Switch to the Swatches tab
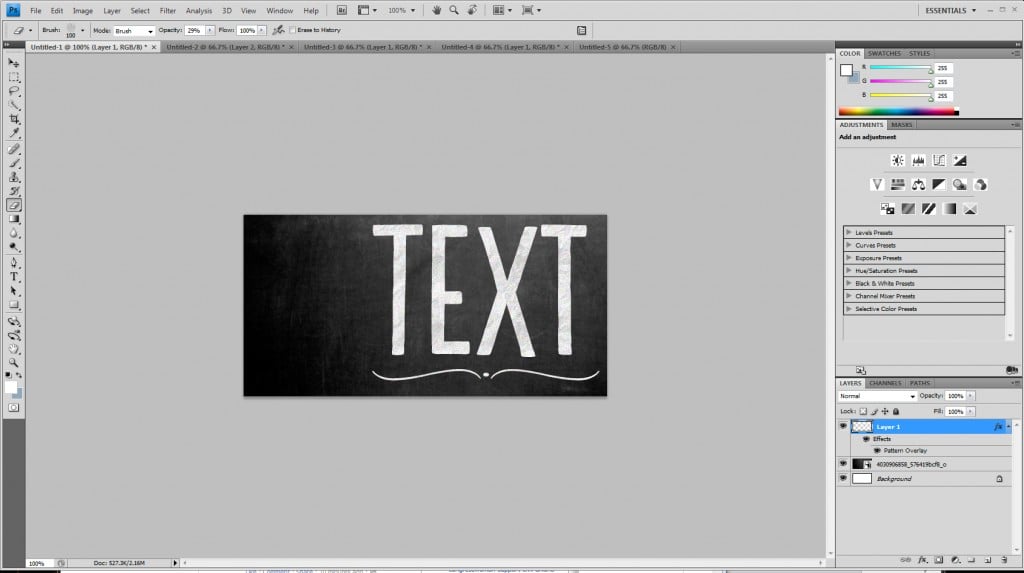Viewport: 1024px width, 573px height. coord(884,54)
